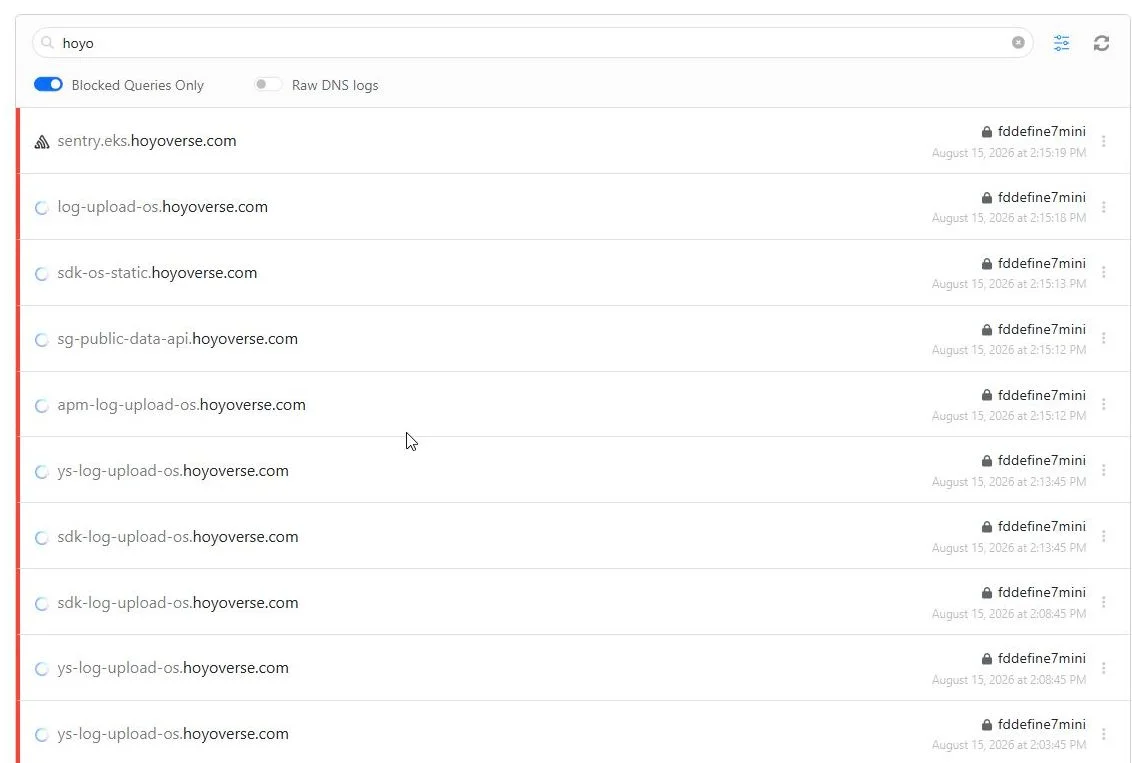This screenshot has height=763, width=1132.
Task: Click lock icon of ys-log-upload-os row at 2:08:45 PM
Action: [986, 658]
